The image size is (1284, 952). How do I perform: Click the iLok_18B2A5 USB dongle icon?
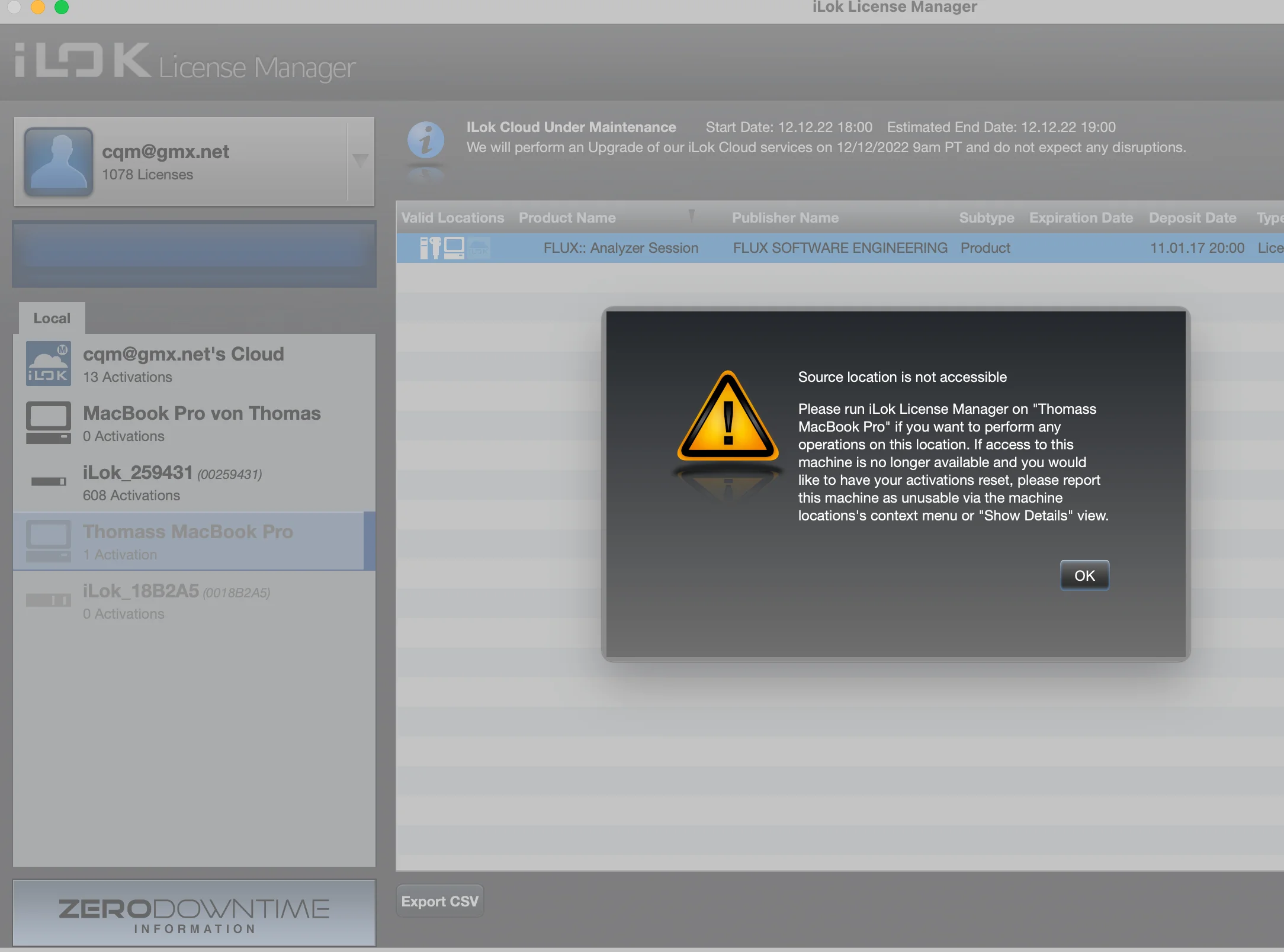pos(49,600)
